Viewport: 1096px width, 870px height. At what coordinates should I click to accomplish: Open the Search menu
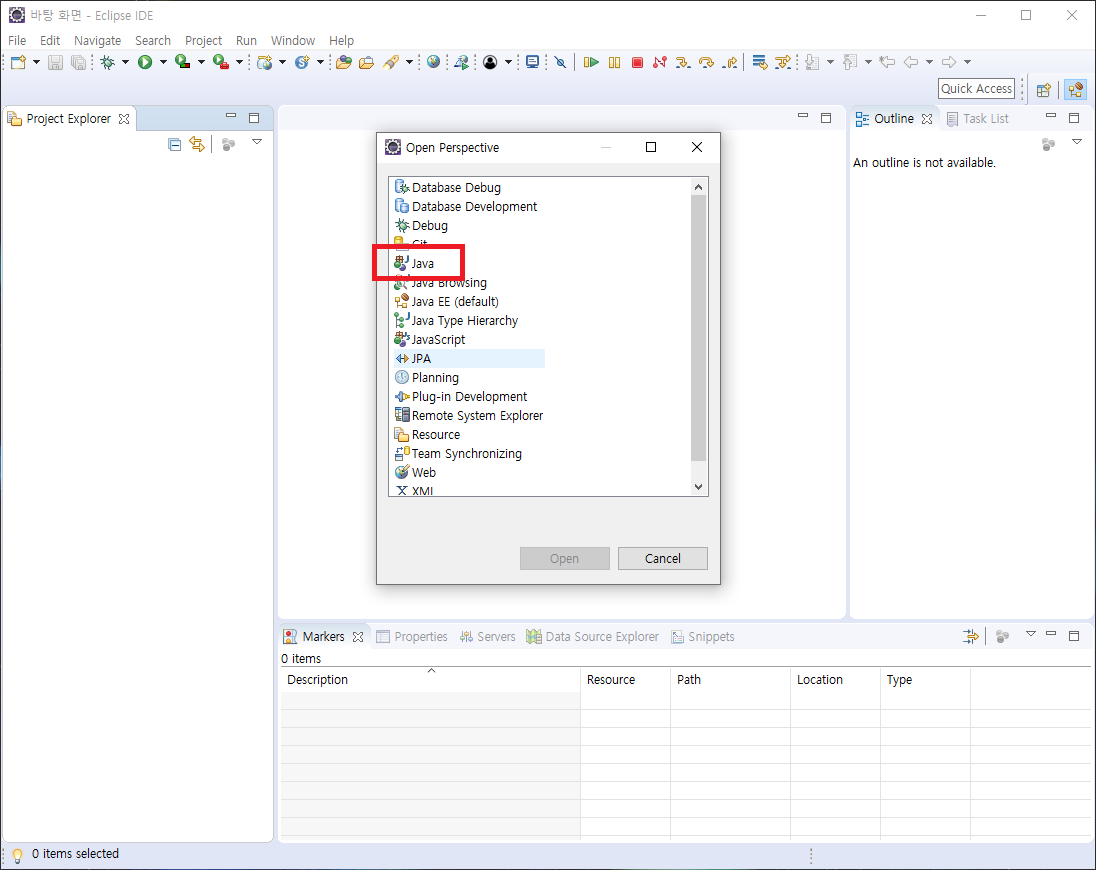tap(152, 41)
